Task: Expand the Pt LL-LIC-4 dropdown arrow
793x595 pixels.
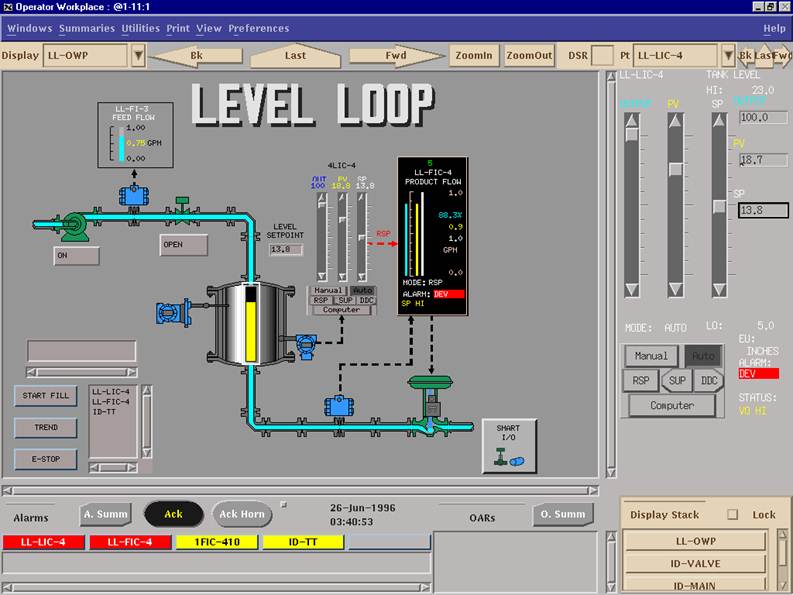Action: coord(726,56)
